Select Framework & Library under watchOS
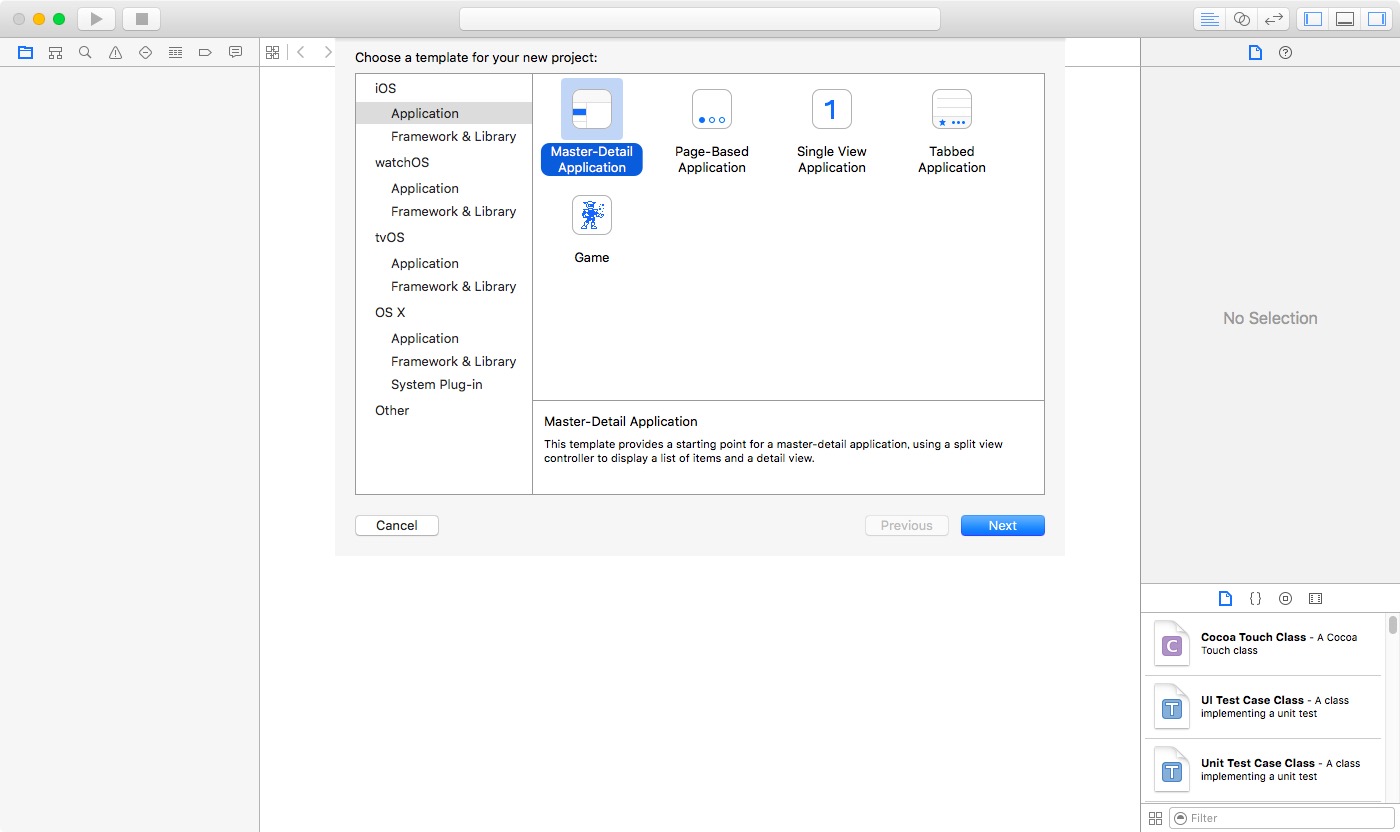1400x832 pixels. click(x=454, y=211)
